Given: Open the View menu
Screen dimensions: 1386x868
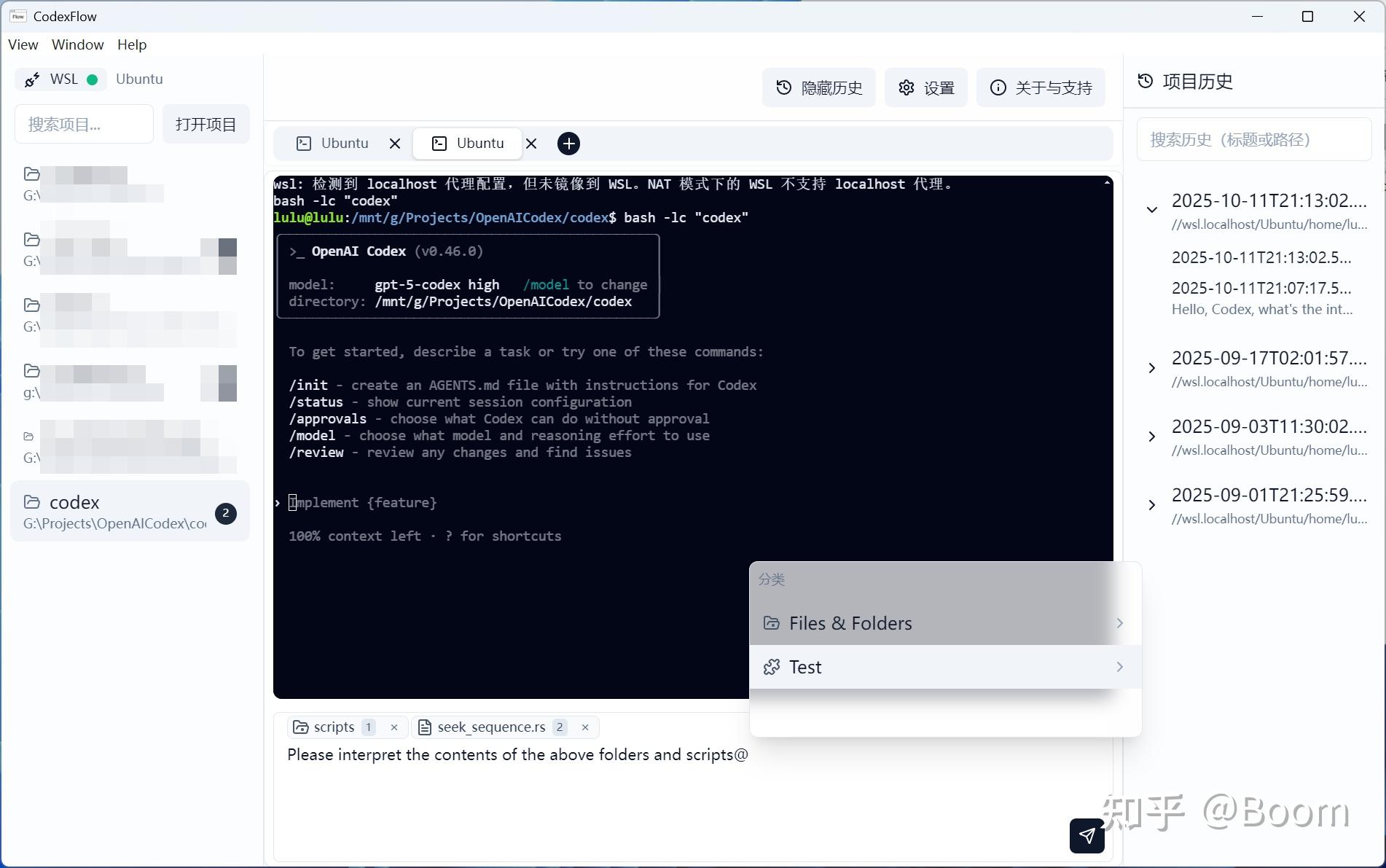Looking at the screenshot, I should click(22, 44).
